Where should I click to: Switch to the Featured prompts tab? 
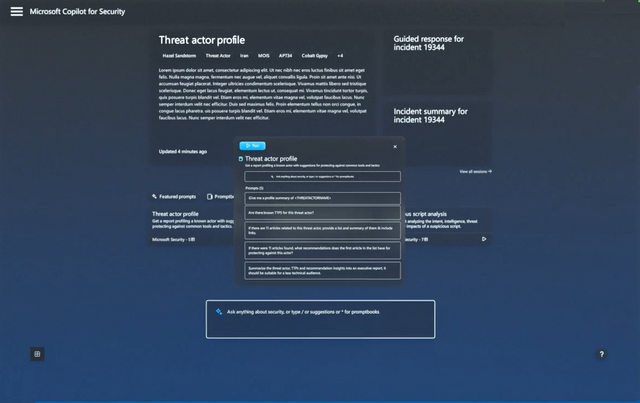point(177,197)
